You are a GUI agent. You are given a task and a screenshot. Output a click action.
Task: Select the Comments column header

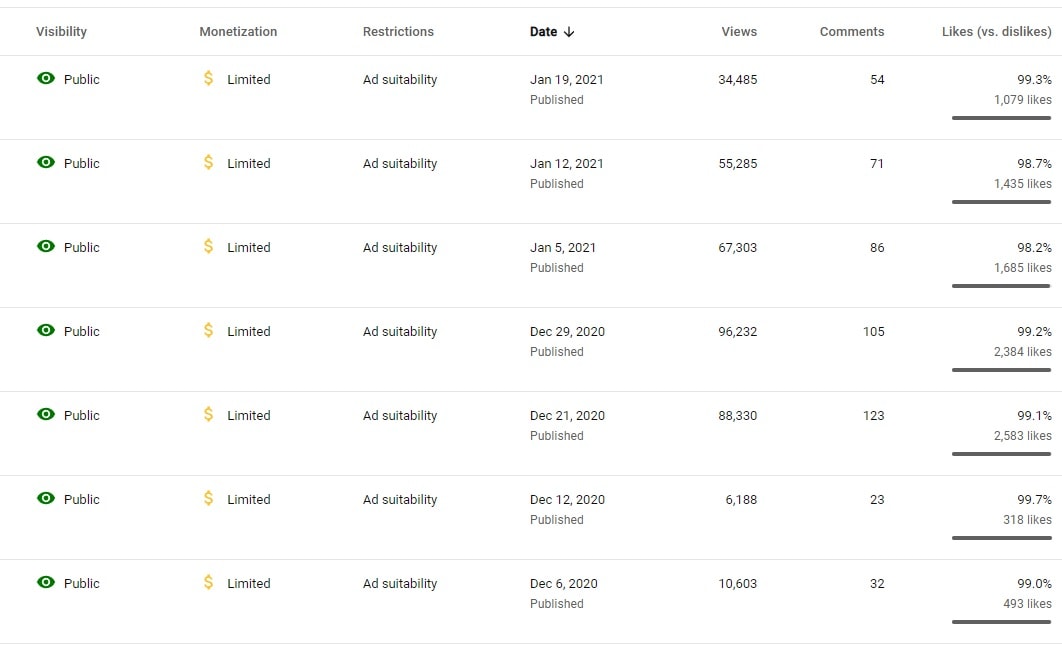(851, 32)
